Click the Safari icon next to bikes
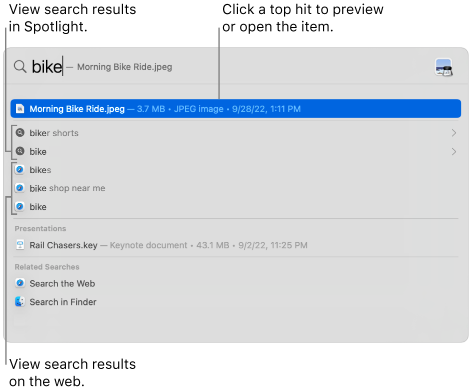The image size is (472, 389). tap(20, 170)
